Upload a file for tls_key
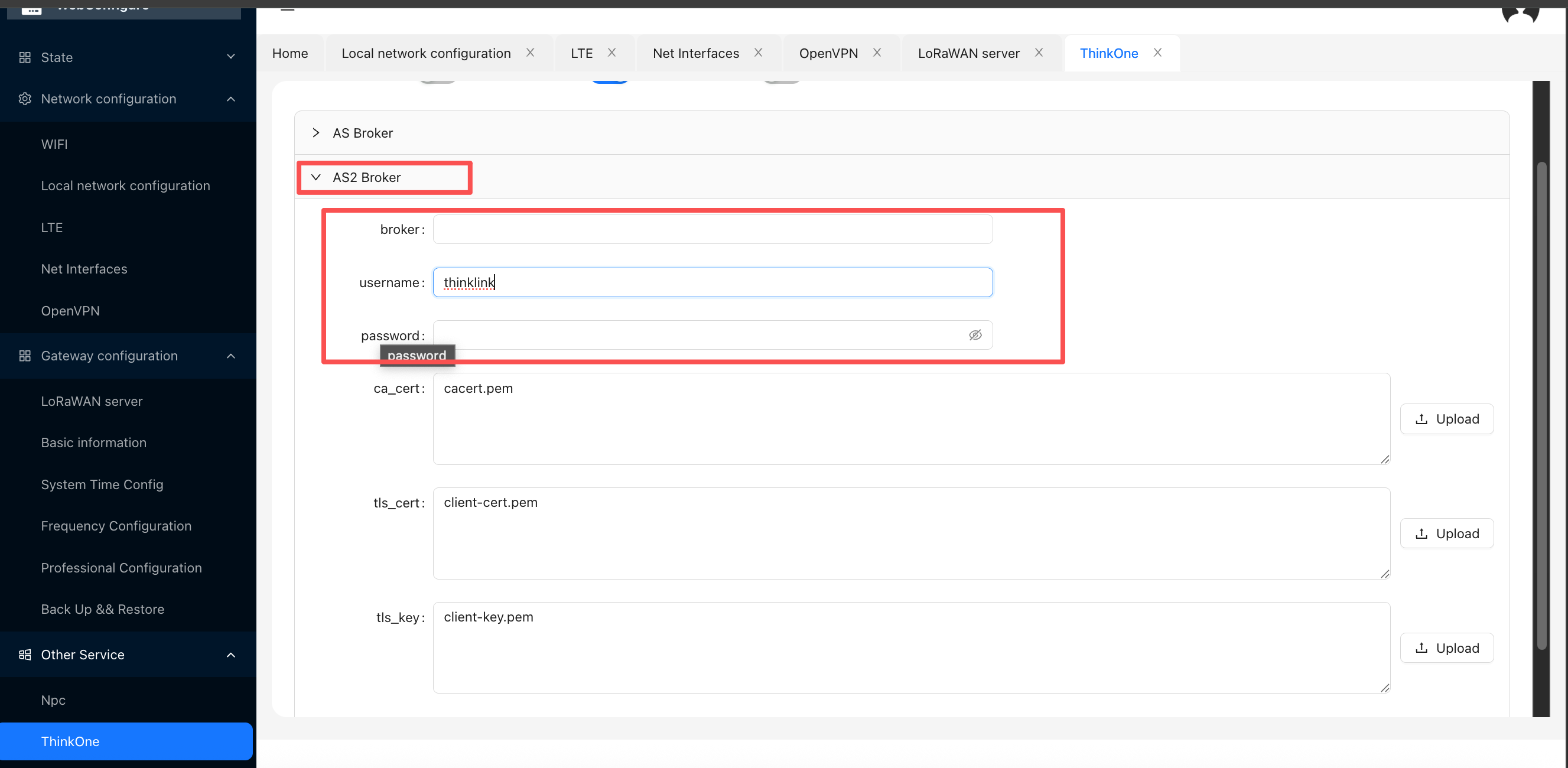The width and height of the screenshot is (1568, 768). (1446, 647)
